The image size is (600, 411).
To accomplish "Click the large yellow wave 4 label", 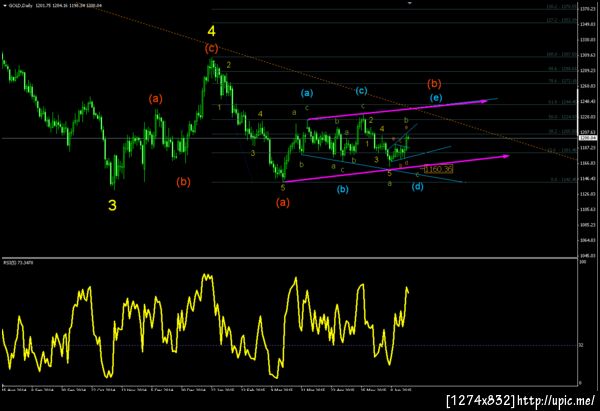I will click(x=212, y=31).
